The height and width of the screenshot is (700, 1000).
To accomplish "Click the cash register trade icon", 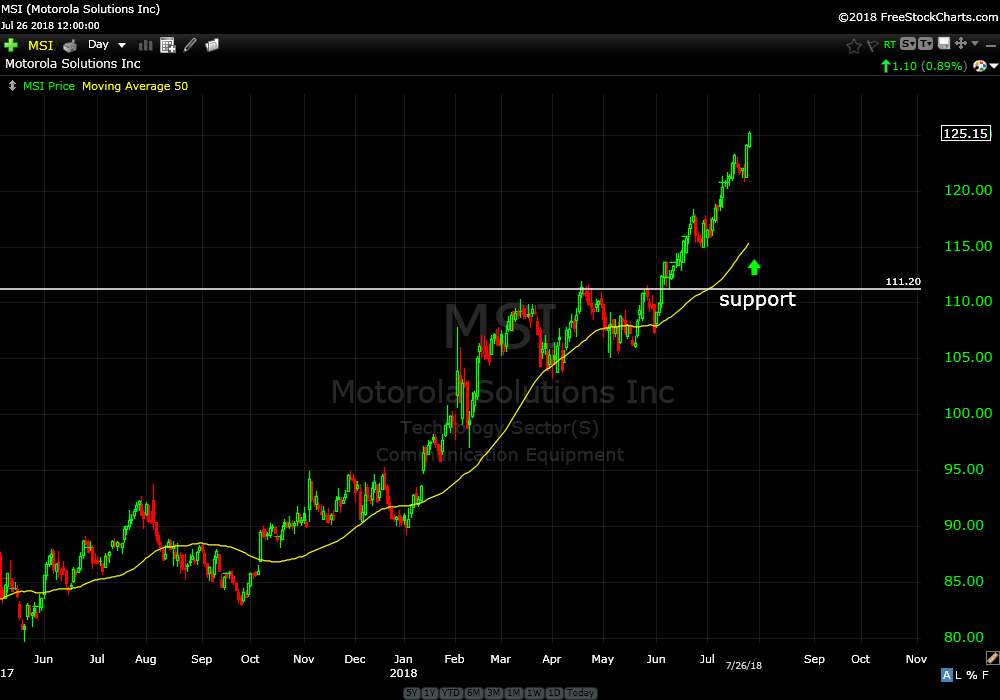I will (x=70, y=45).
